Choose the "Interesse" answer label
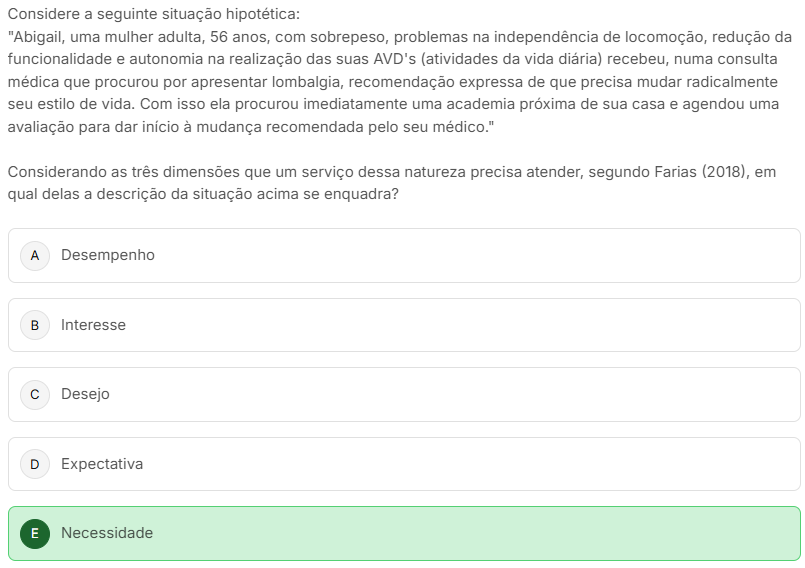The height and width of the screenshot is (568, 805). click(x=93, y=325)
